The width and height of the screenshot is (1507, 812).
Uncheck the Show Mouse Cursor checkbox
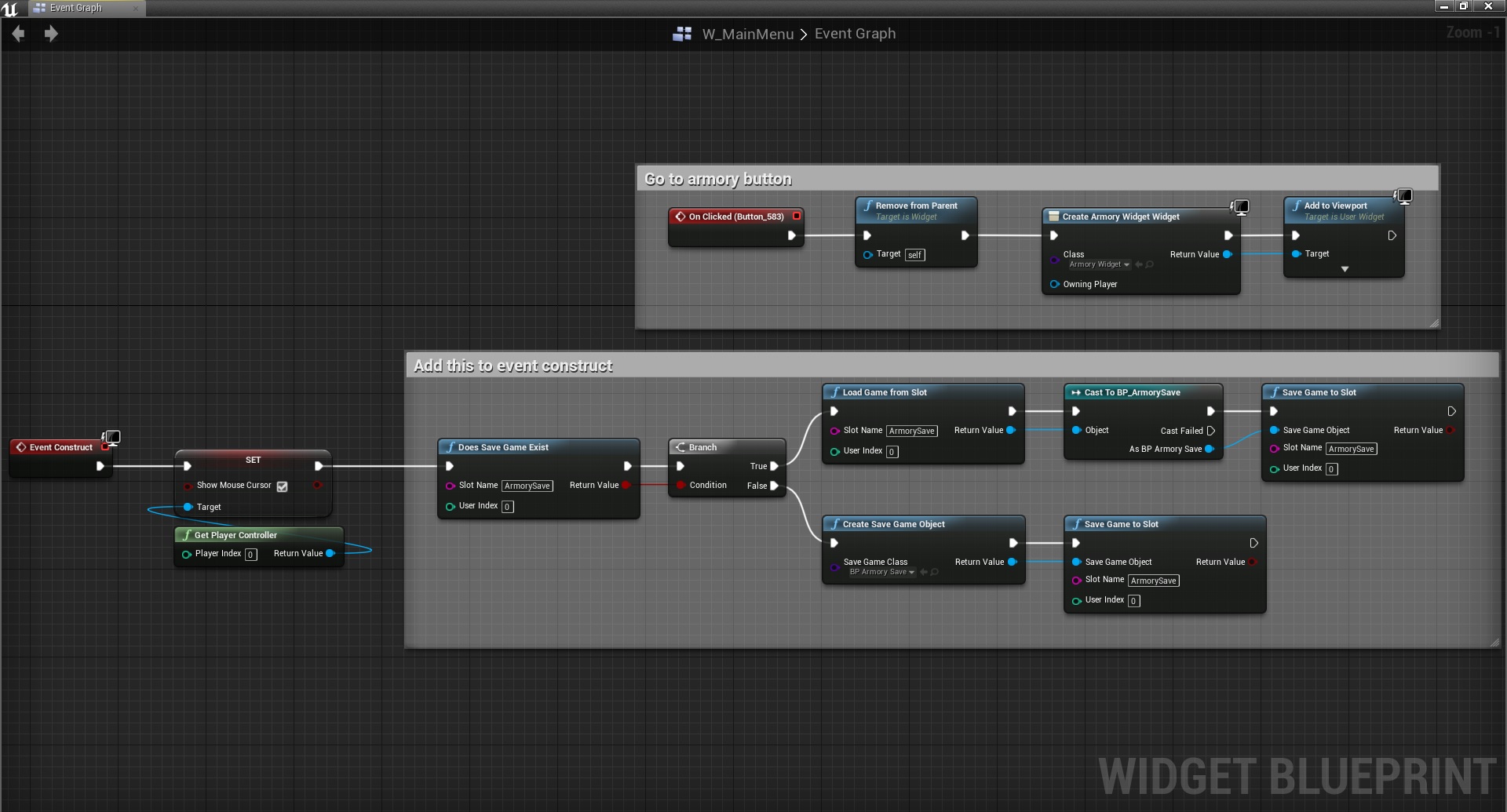coord(283,486)
